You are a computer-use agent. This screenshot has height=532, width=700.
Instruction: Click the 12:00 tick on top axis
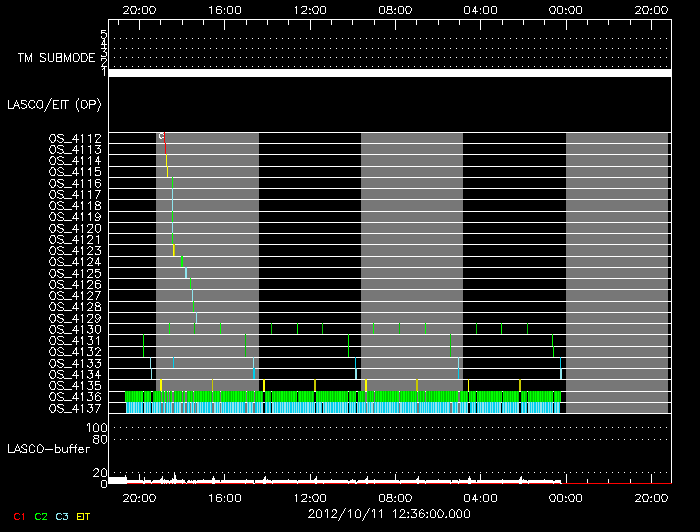311,8
